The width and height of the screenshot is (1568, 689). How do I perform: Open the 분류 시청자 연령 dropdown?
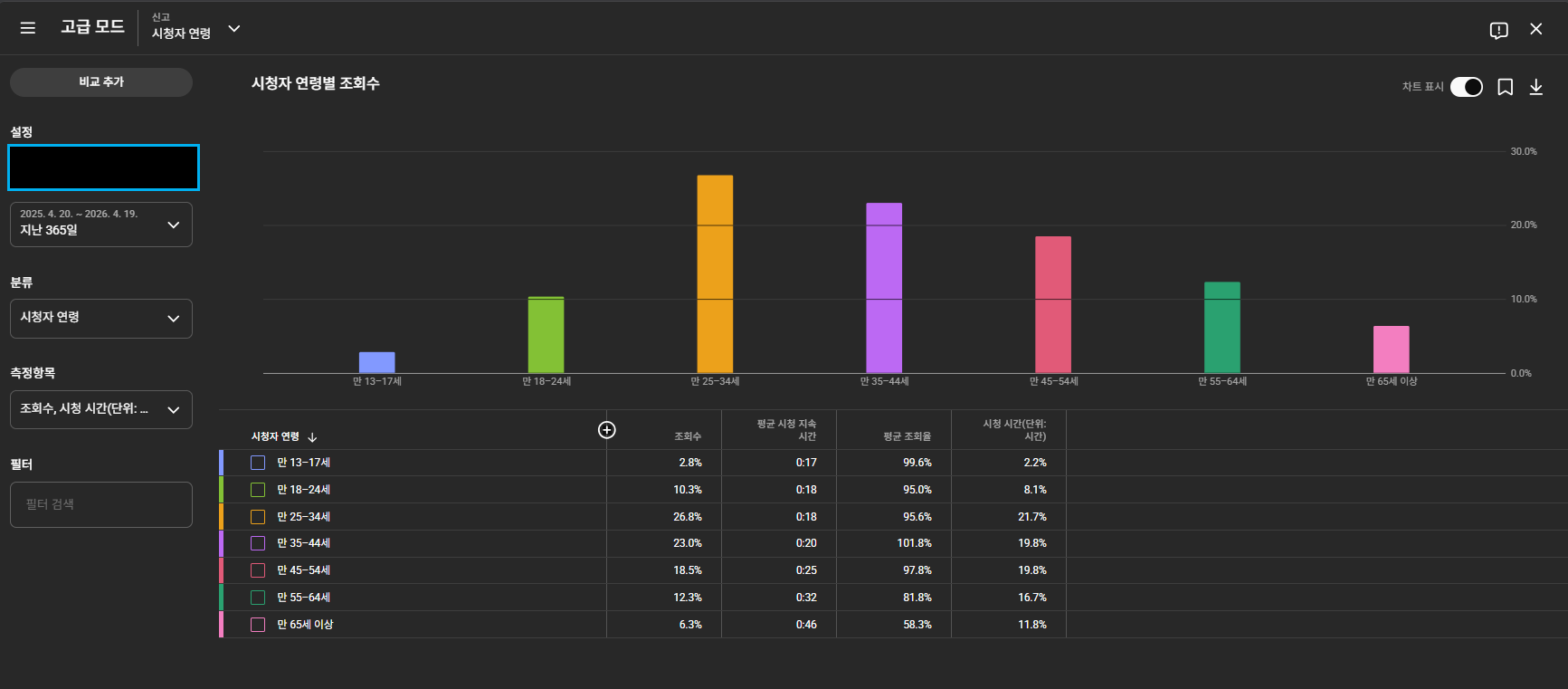[101, 318]
